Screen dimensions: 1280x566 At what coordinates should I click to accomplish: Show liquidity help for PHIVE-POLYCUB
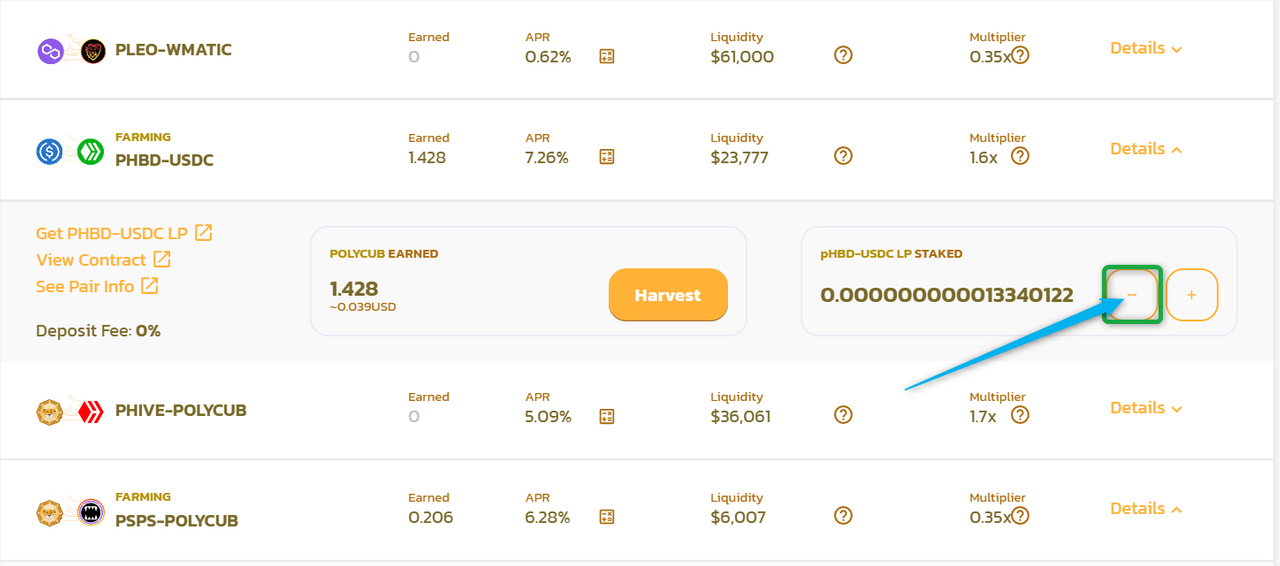(x=843, y=415)
